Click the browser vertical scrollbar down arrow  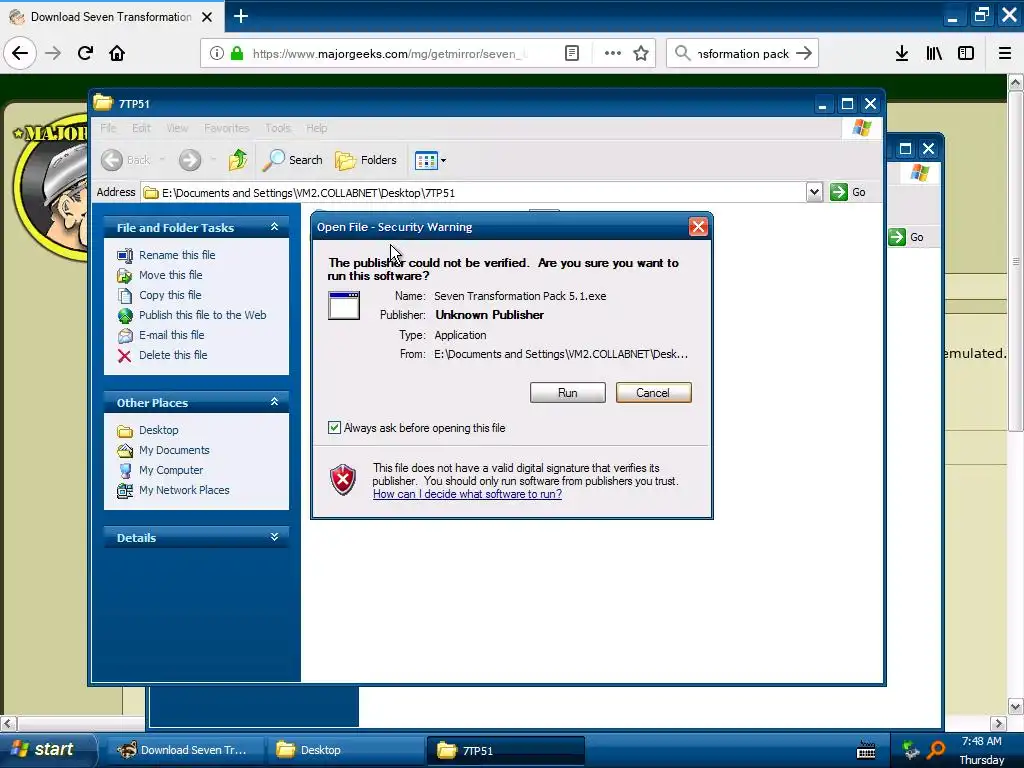(1016, 707)
